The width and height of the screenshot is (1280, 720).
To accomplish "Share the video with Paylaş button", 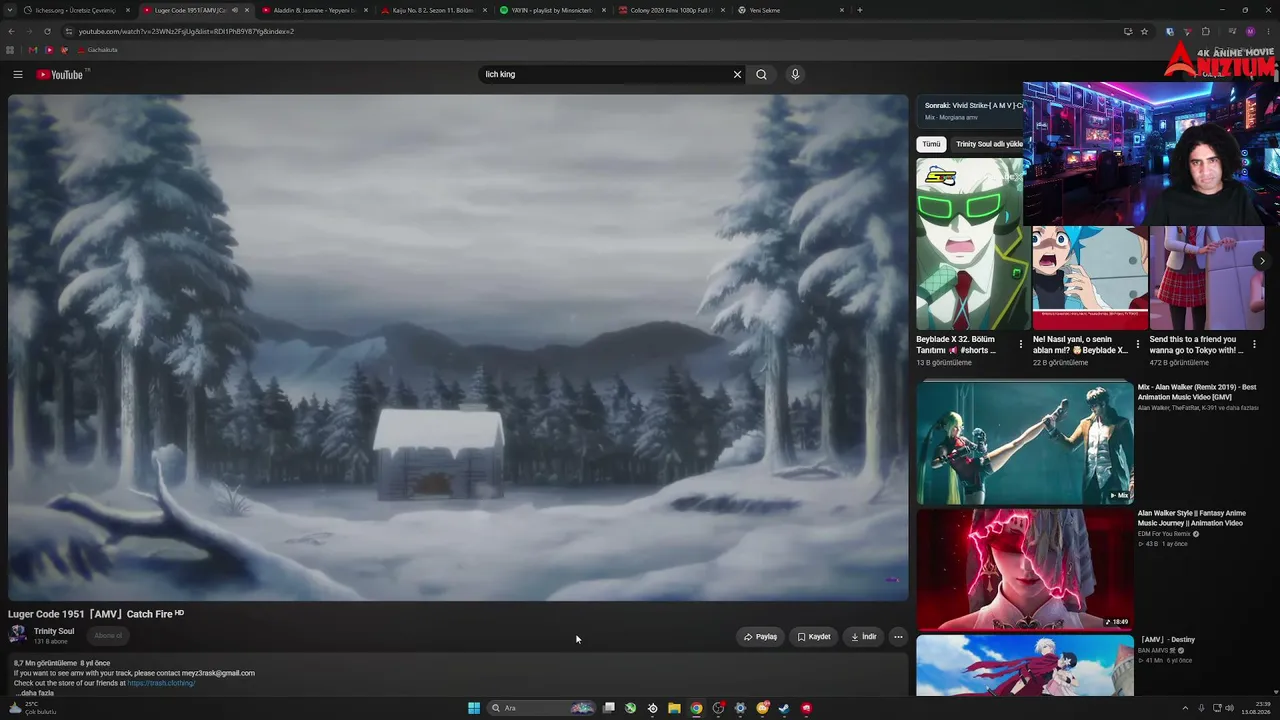I will point(760,636).
